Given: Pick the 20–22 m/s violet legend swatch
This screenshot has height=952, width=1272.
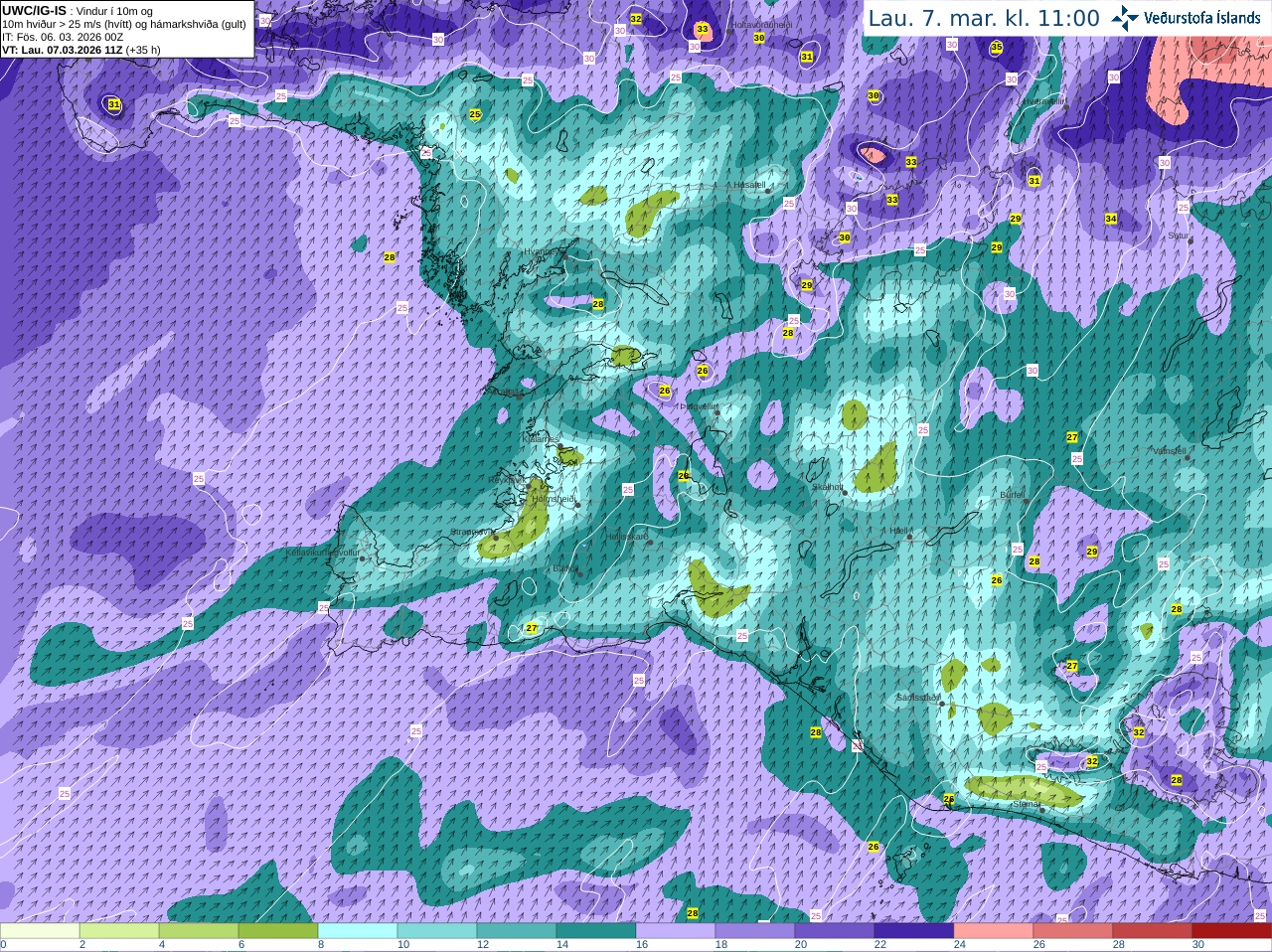Looking at the screenshot, I should (x=835, y=931).
